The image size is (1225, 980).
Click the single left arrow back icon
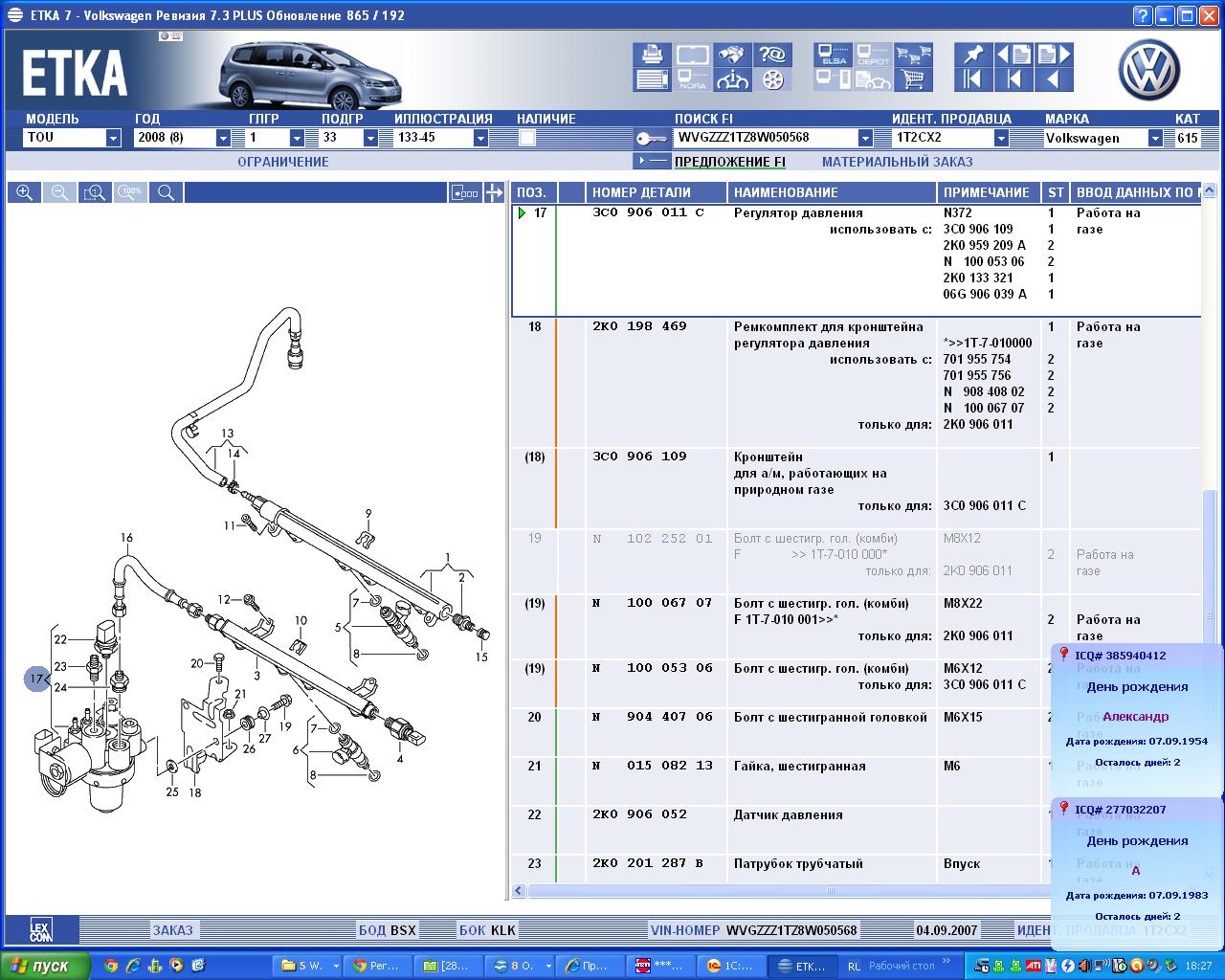[x=1054, y=79]
